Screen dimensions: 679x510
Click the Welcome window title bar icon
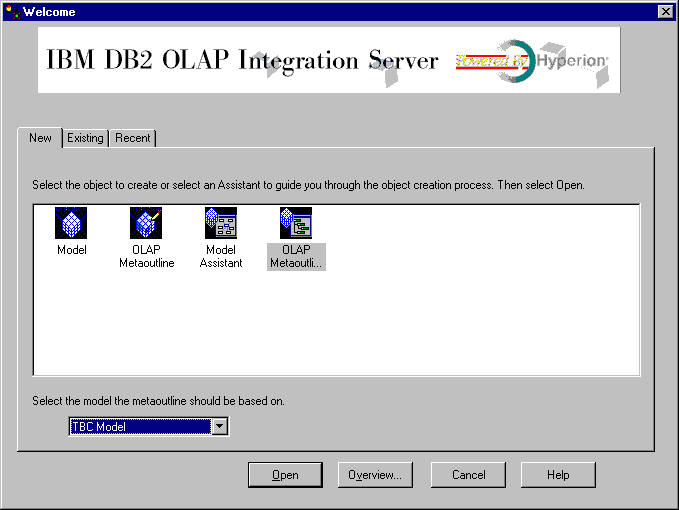pos(13,12)
